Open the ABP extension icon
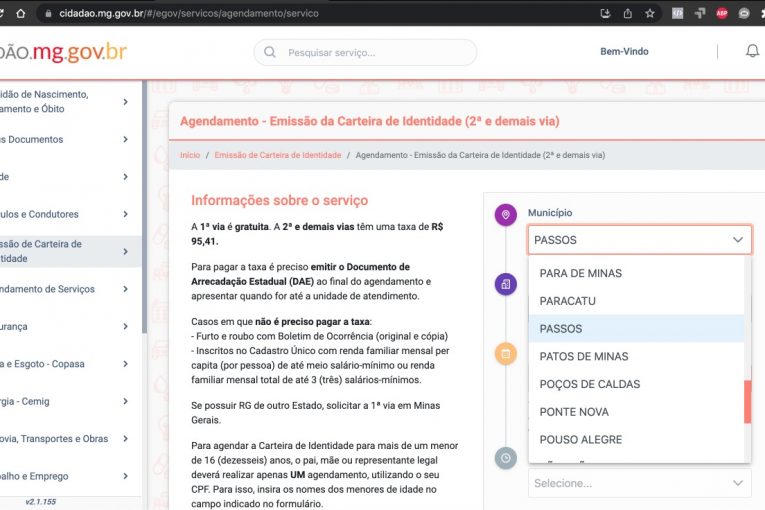The width and height of the screenshot is (765, 510). (721, 14)
